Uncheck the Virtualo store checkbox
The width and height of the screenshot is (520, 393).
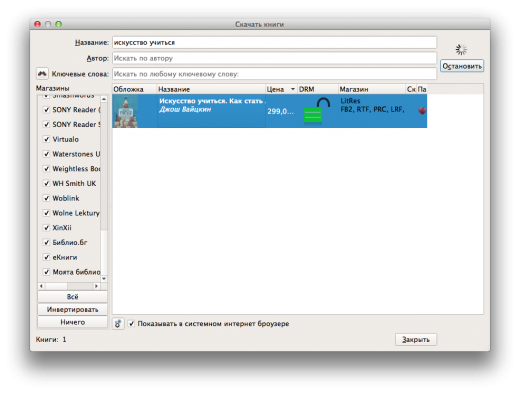46,139
